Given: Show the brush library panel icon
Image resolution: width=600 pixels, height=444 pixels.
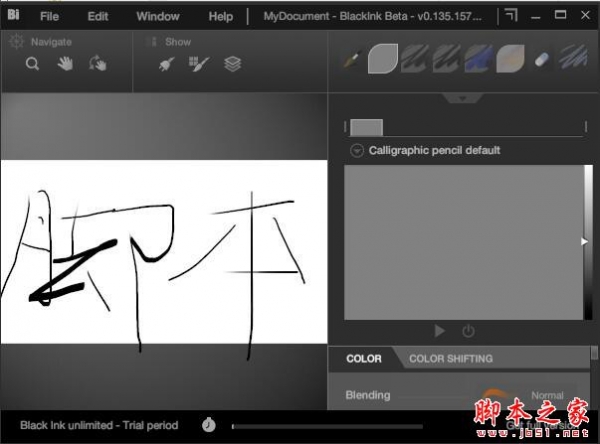Looking at the screenshot, I should 198,64.
